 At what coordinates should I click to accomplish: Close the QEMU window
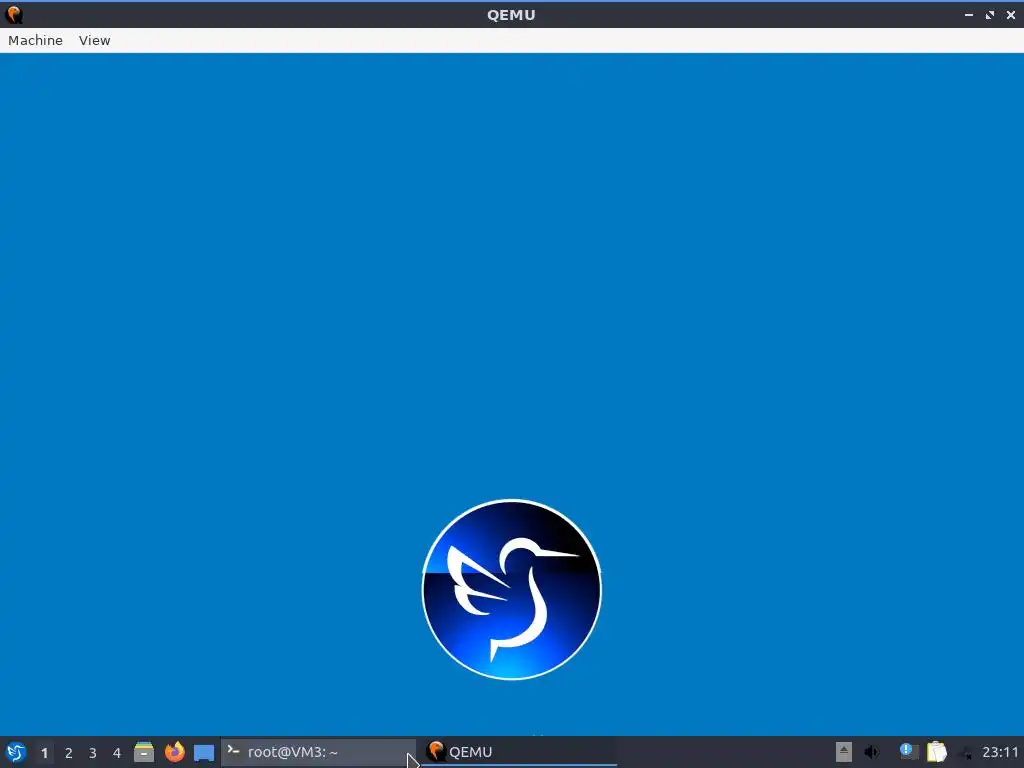(x=1011, y=14)
